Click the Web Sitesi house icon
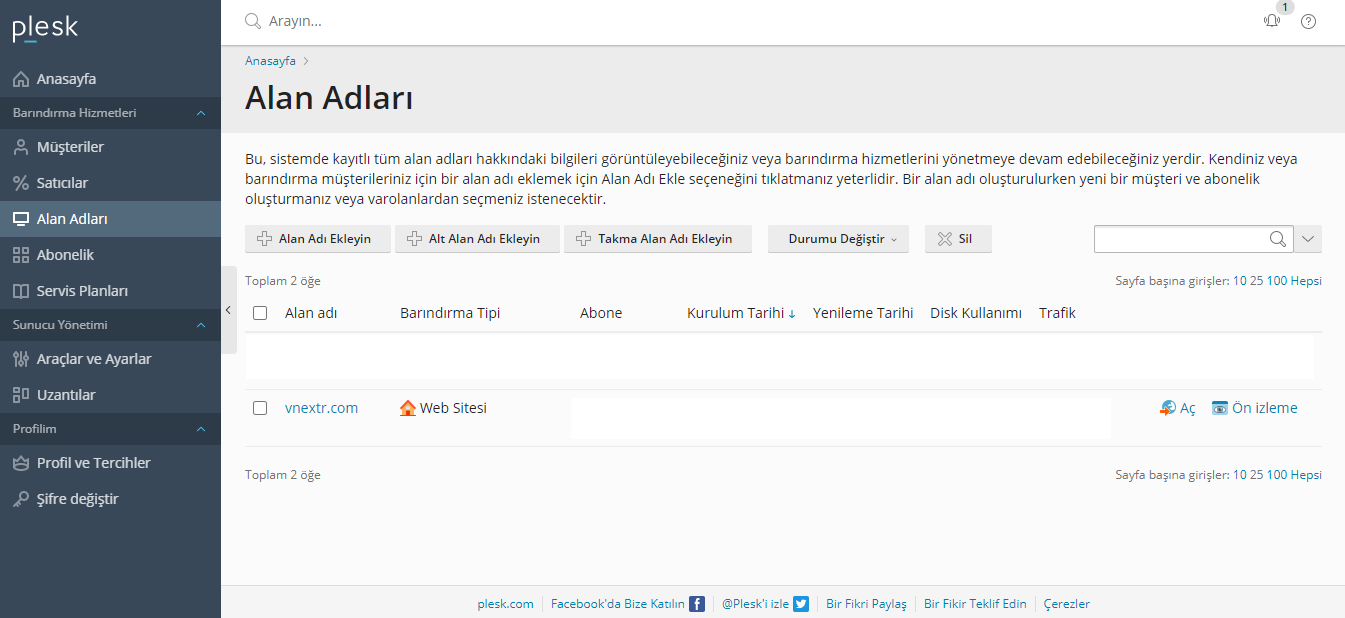Image resolution: width=1345 pixels, height=618 pixels. (408, 408)
